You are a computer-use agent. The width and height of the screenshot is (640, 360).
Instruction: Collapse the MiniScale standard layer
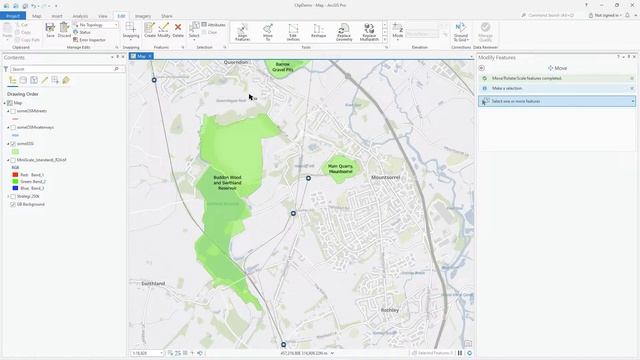pyautogui.click(x=8, y=160)
